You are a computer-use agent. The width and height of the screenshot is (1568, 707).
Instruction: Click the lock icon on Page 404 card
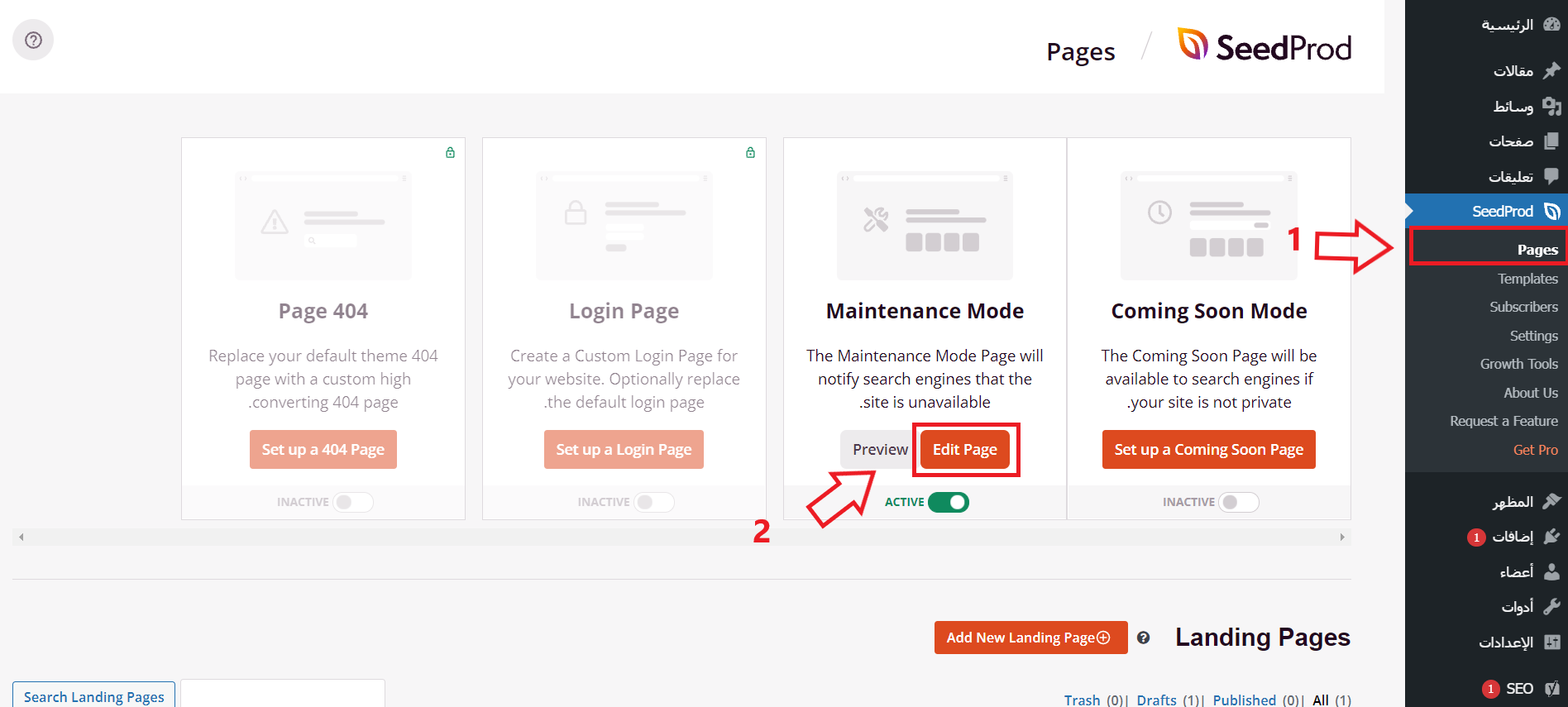[x=451, y=152]
